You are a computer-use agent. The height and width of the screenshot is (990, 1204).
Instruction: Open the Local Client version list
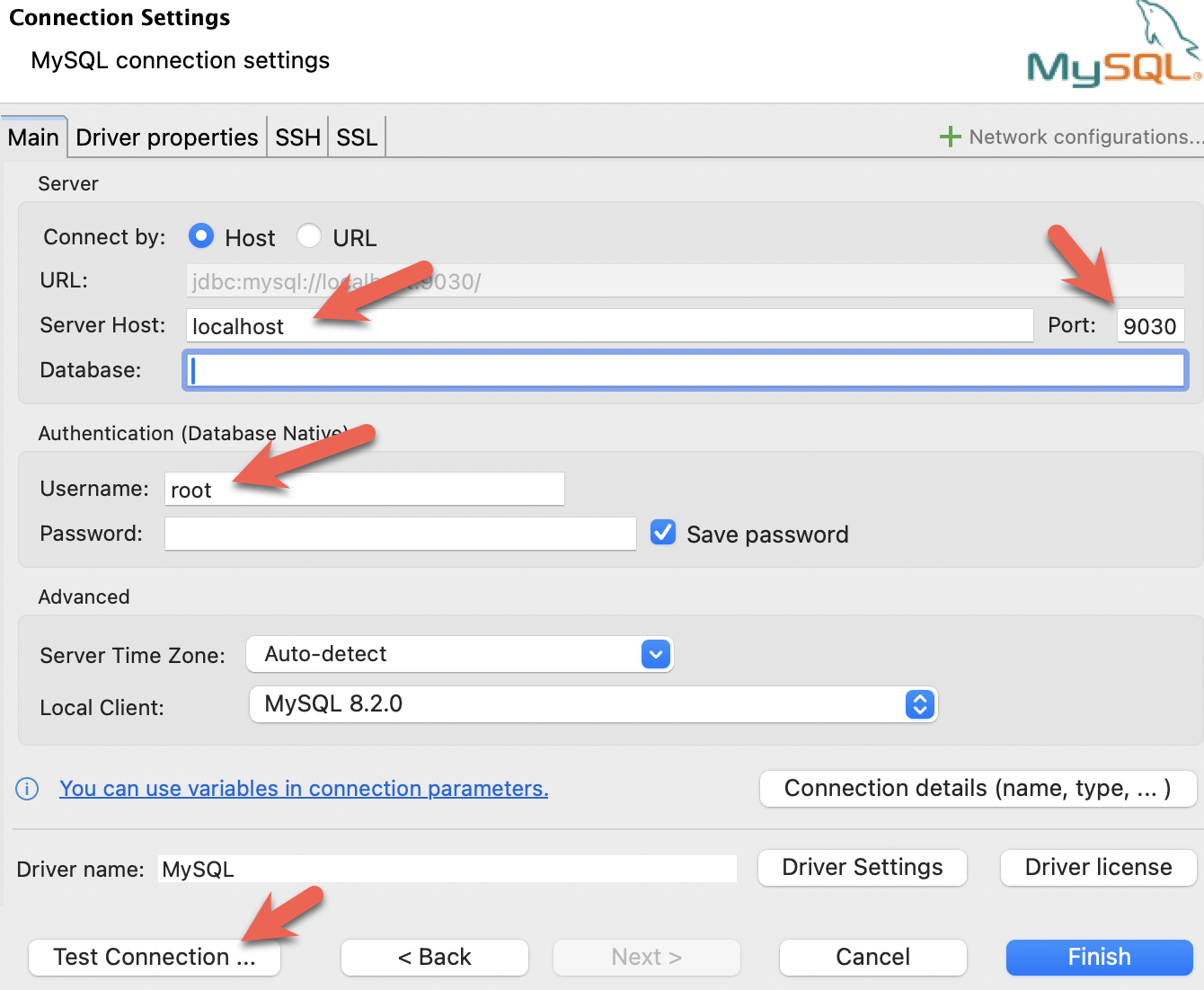pyautogui.click(x=593, y=704)
